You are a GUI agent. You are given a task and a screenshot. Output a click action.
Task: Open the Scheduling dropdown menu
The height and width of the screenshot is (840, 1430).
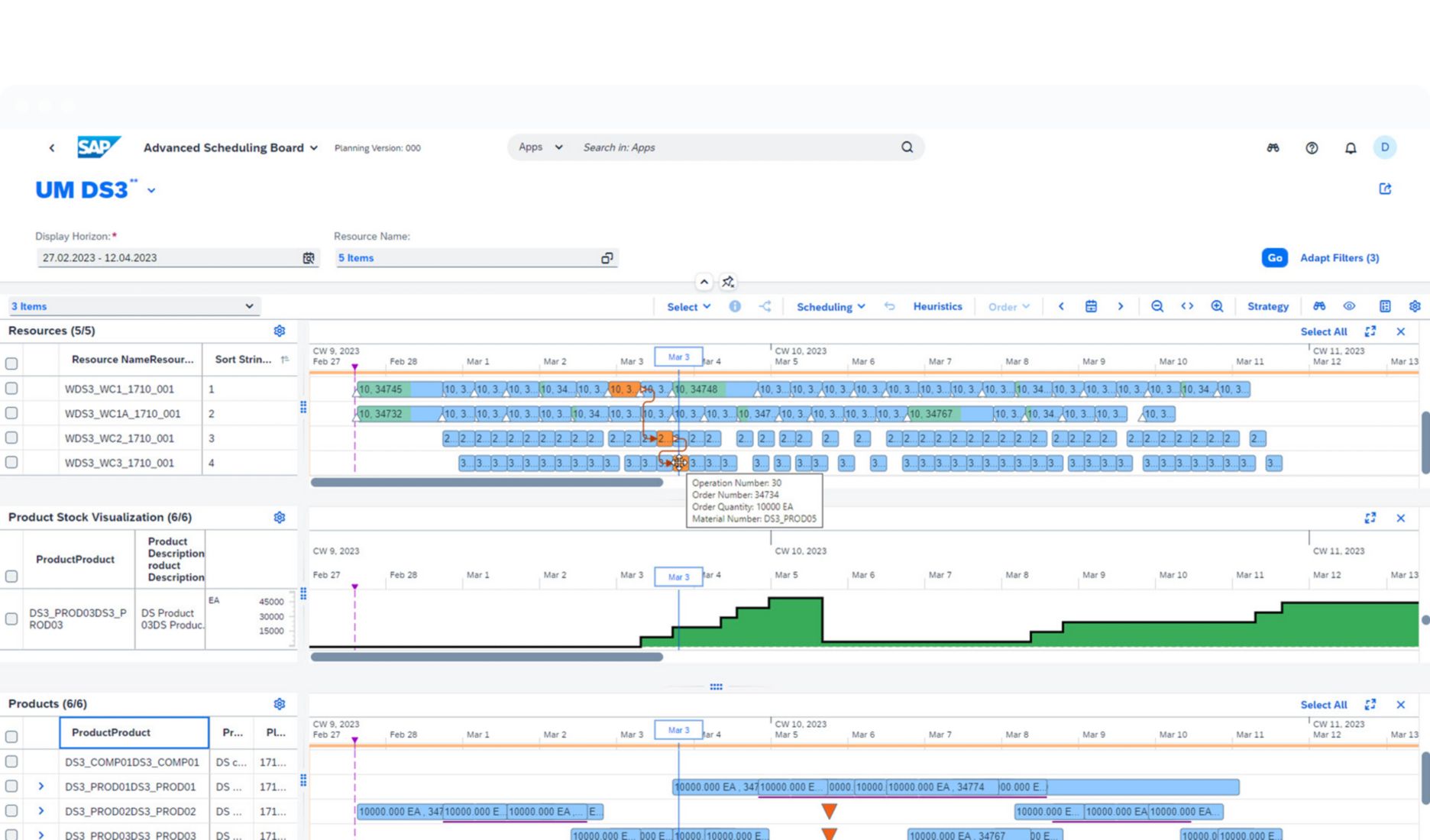(830, 306)
